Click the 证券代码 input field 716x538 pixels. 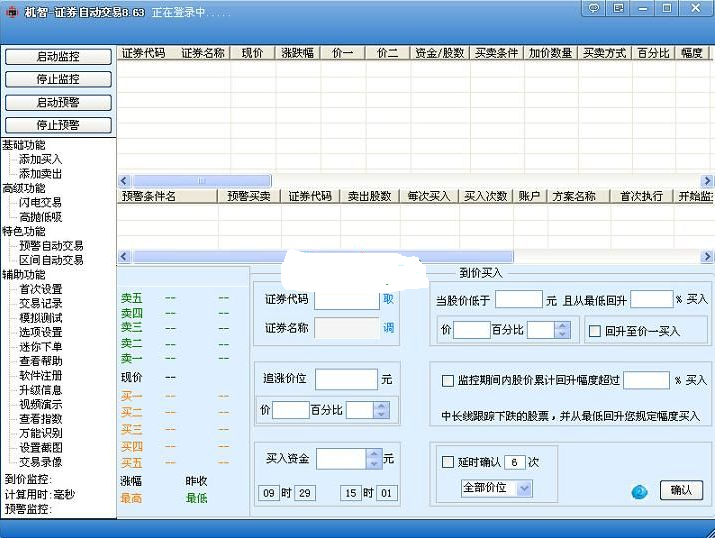tap(347, 300)
